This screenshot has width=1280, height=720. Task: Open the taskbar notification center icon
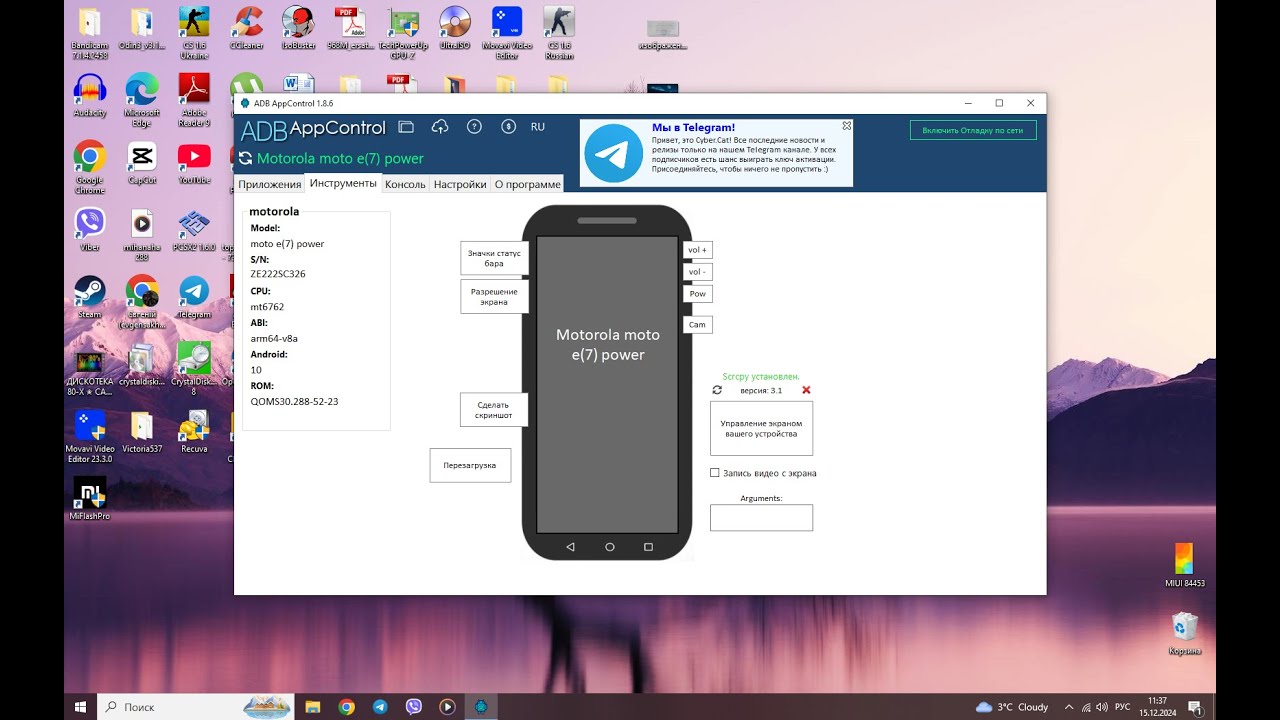click(x=1194, y=706)
